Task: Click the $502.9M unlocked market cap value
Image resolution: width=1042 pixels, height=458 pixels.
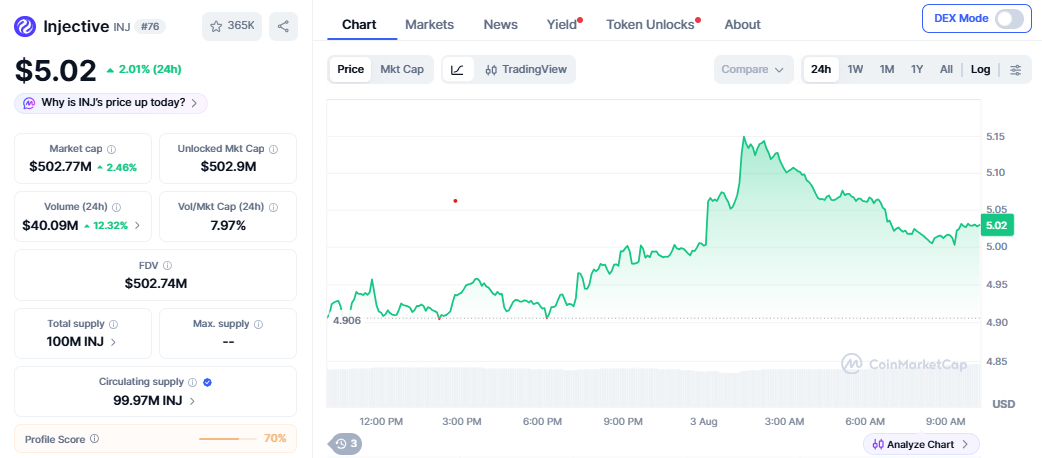Action: pyautogui.click(x=228, y=167)
